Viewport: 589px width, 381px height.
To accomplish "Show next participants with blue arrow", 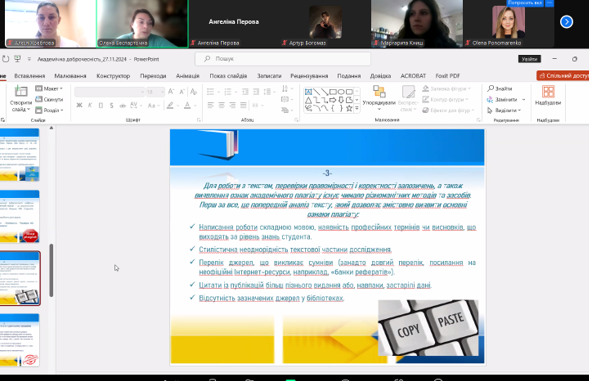I will point(566,22).
